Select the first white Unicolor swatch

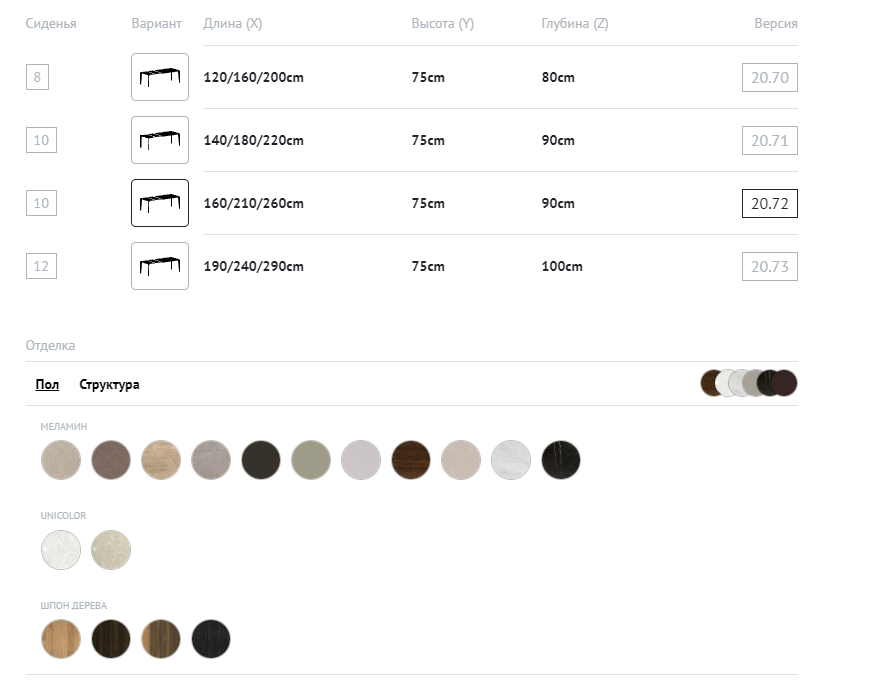click(x=61, y=550)
